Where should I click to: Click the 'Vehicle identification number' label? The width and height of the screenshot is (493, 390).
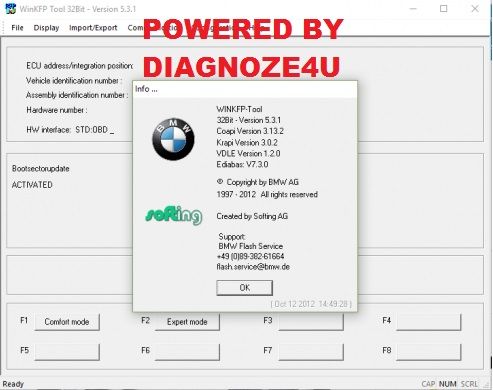pos(74,81)
